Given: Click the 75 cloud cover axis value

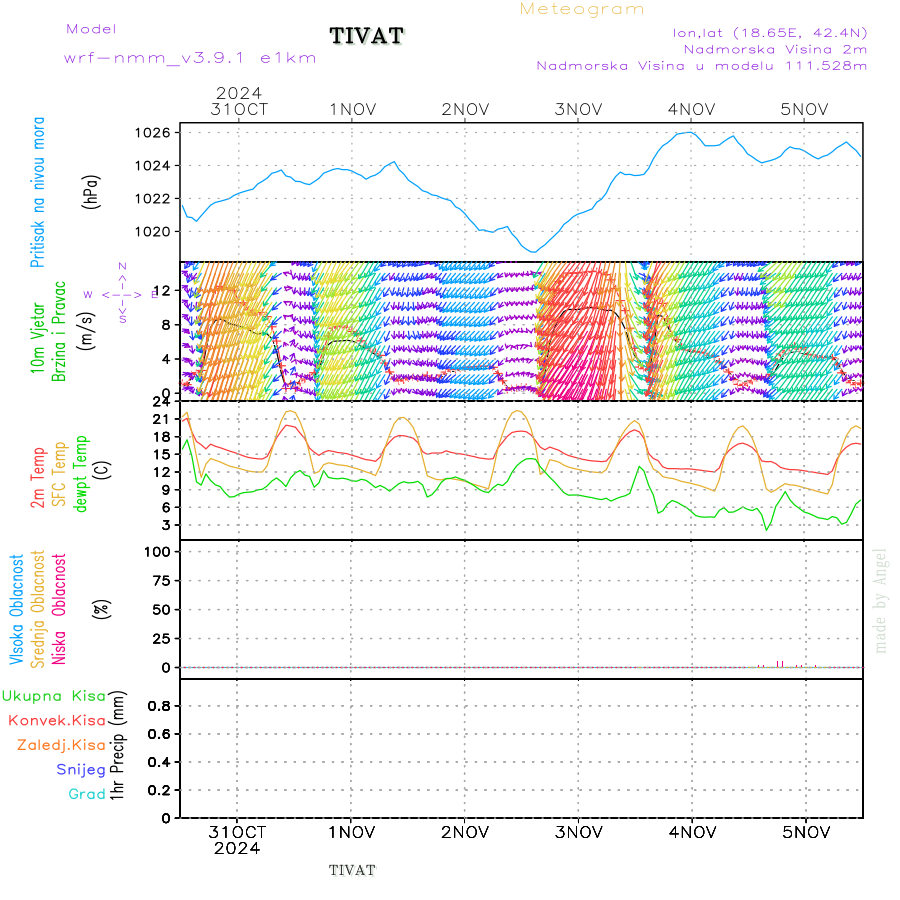Looking at the screenshot, I should (x=161, y=581).
